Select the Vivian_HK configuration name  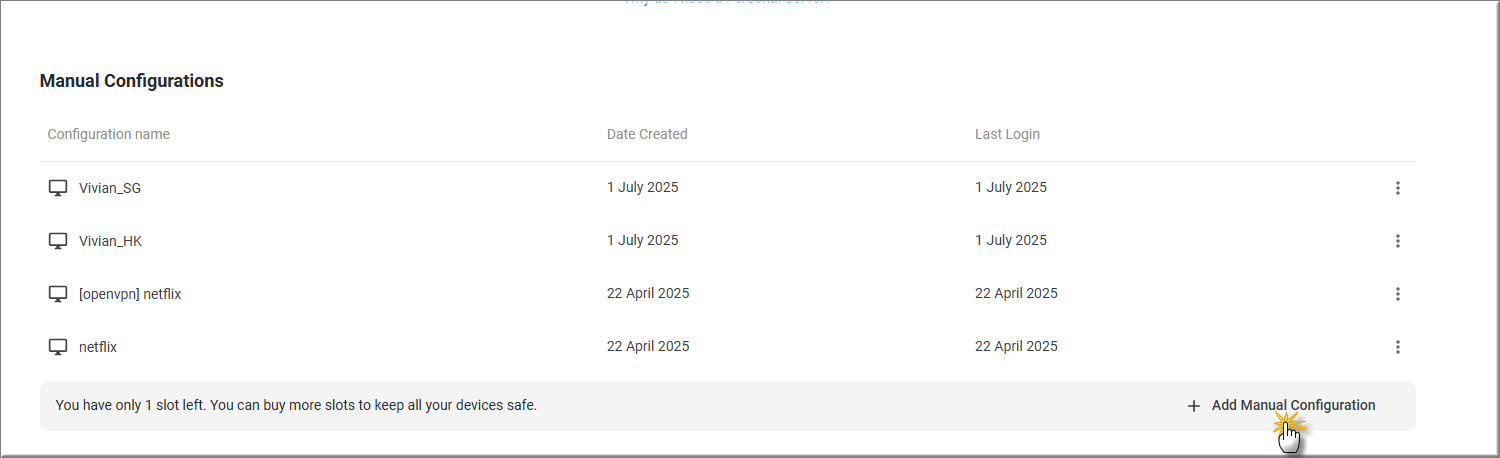110,241
